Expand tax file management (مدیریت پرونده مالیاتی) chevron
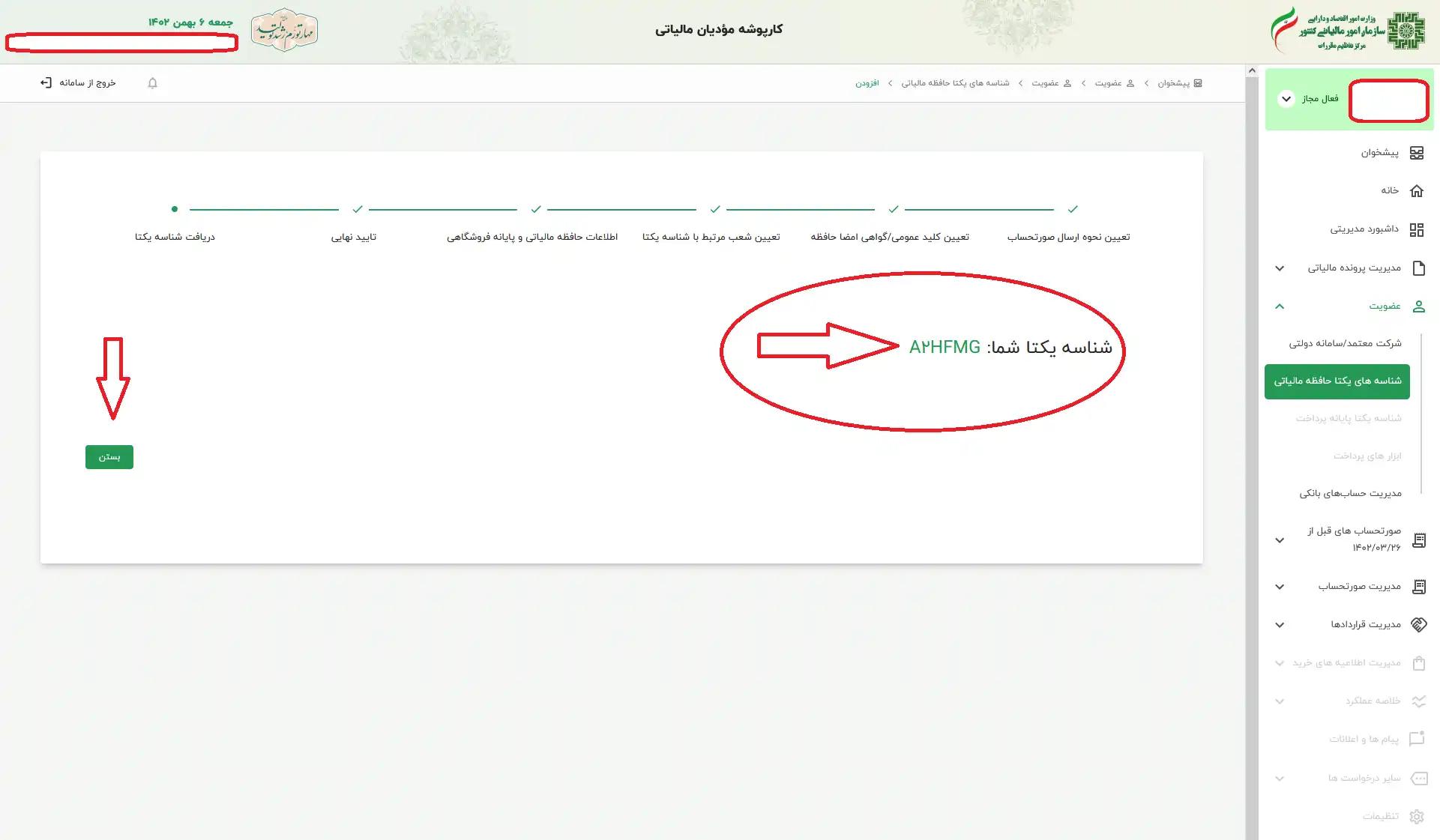1440x840 pixels. coord(1280,268)
